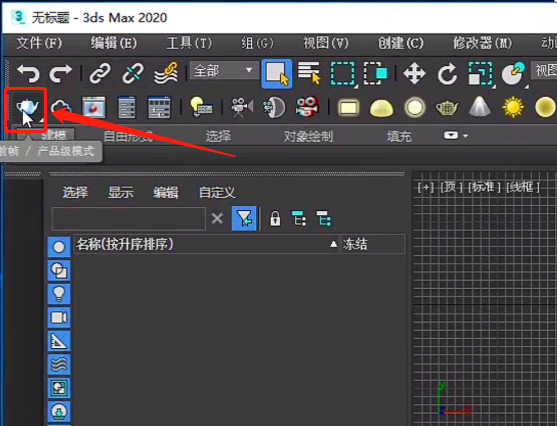Open the 文件(F) menu
557x426 pixels.
pos(39,43)
